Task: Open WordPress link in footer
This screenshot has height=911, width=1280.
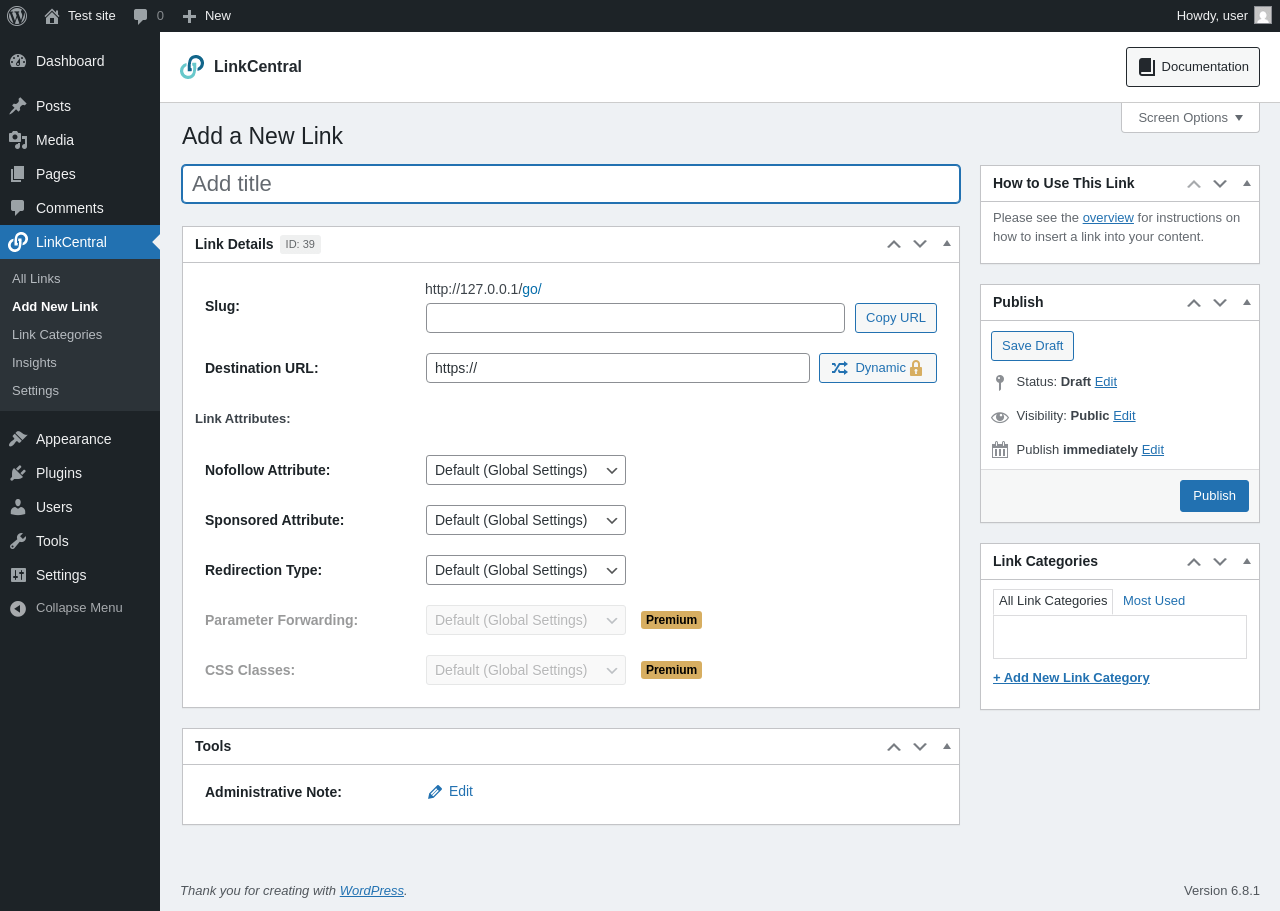Action: pos(372,890)
